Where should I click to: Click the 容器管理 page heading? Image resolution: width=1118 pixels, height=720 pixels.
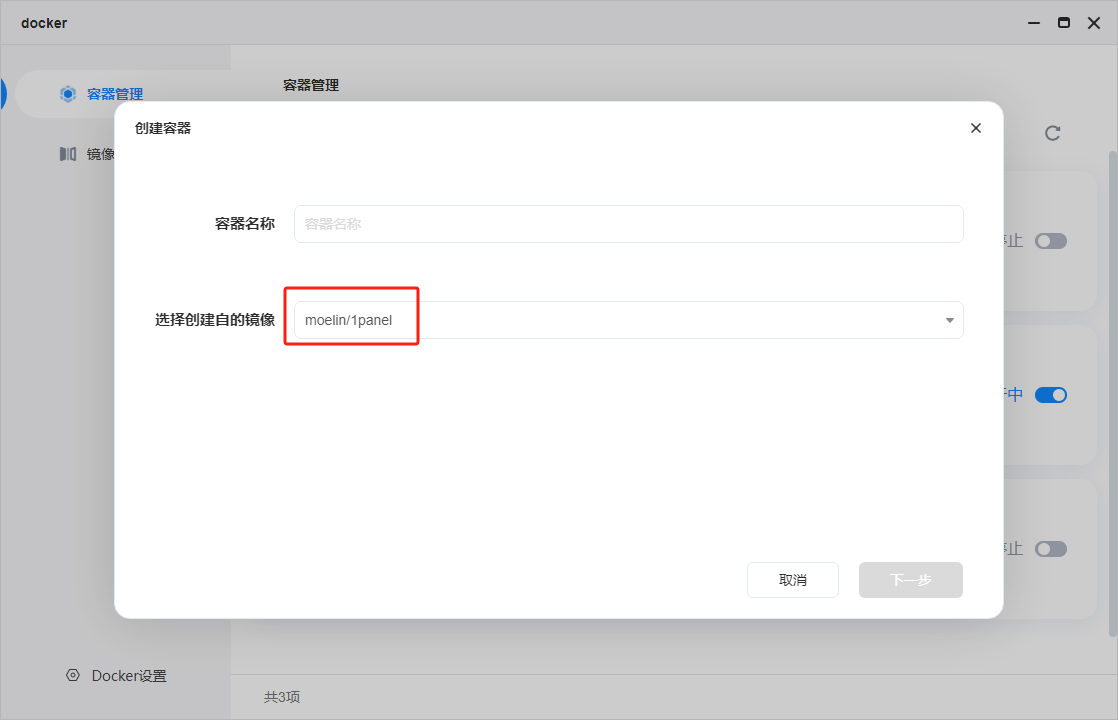point(311,86)
